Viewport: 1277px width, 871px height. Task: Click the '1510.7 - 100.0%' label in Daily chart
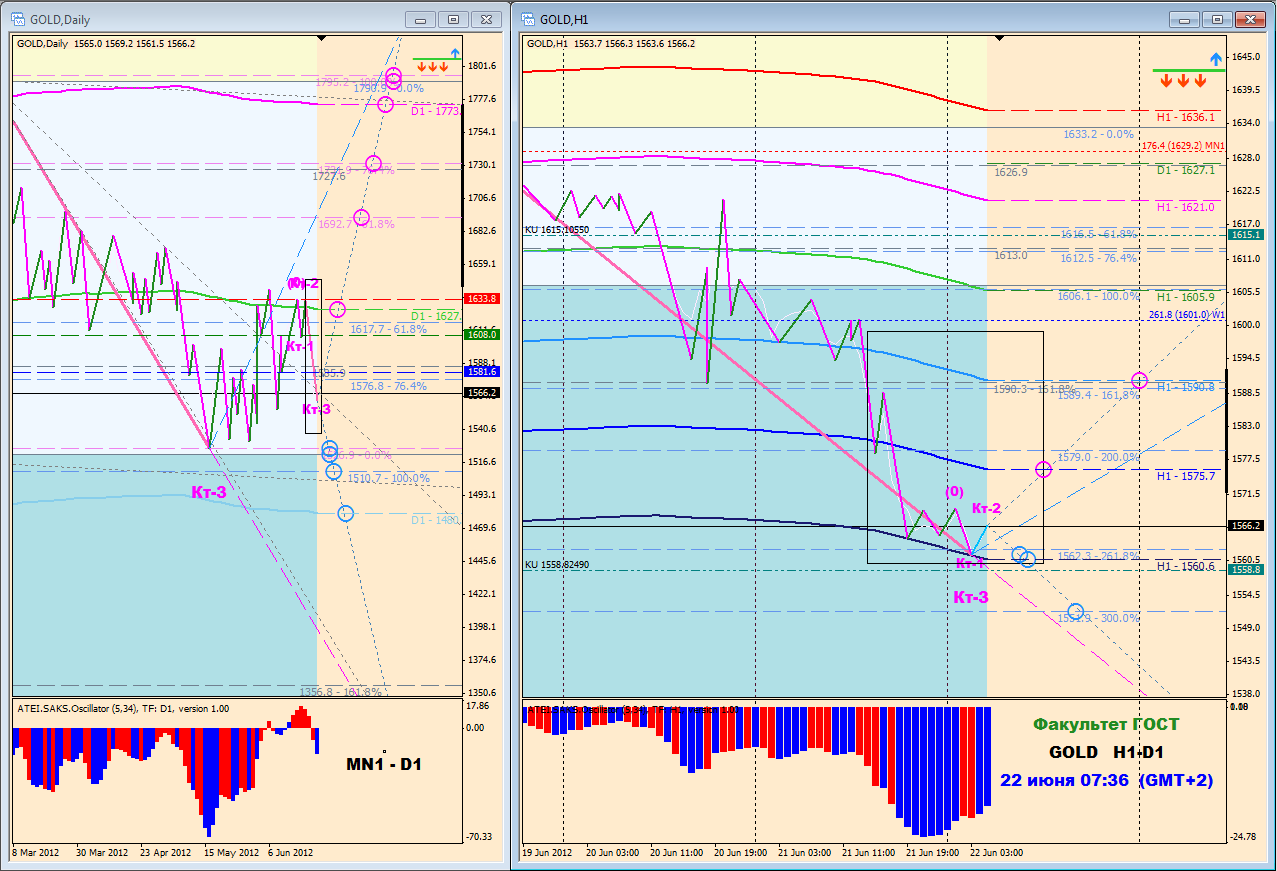(389, 478)
